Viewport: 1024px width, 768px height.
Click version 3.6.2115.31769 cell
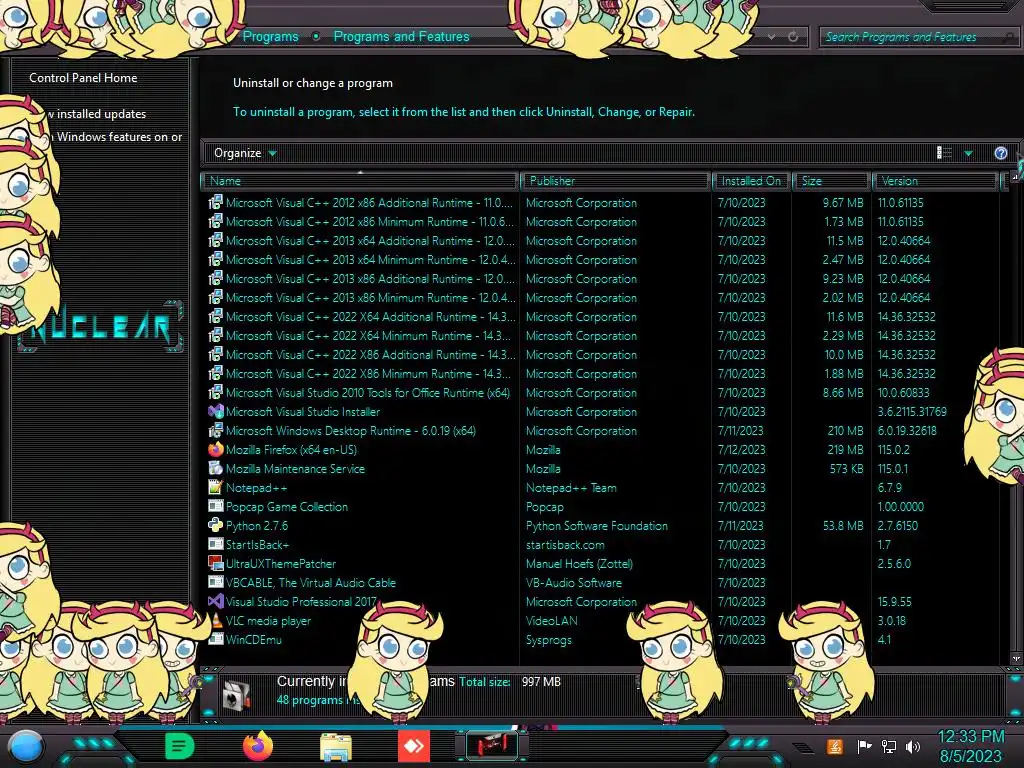tap(912, 411)
